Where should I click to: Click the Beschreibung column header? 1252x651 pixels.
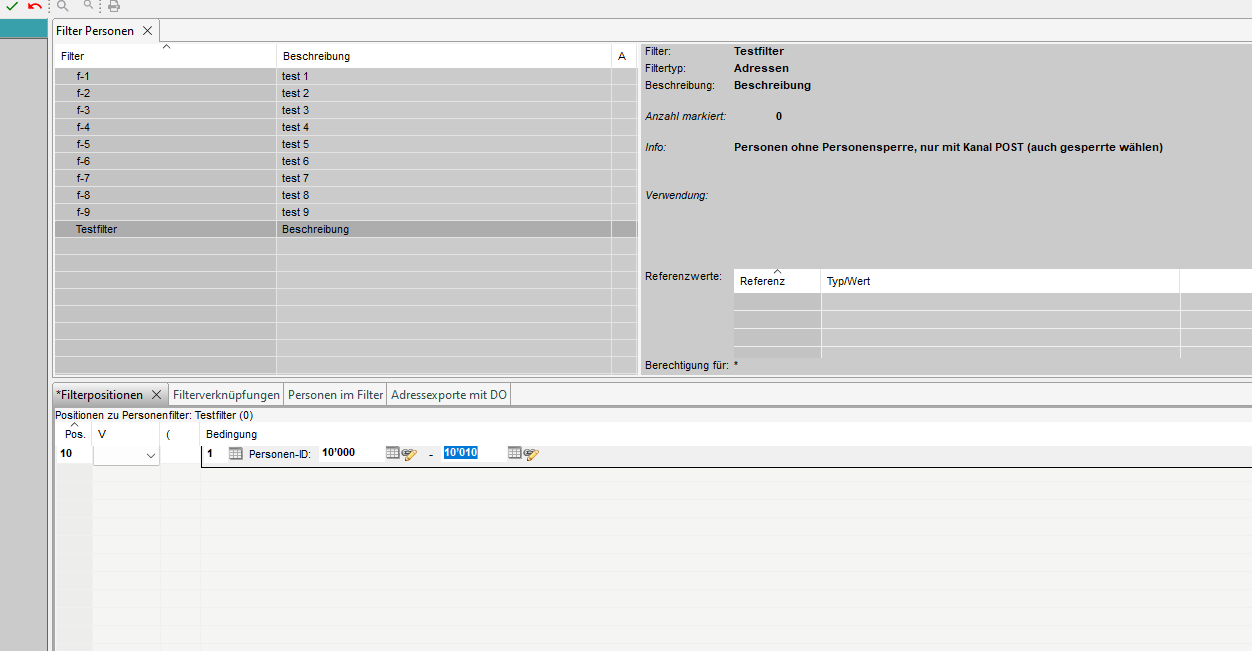coord(443,56)
